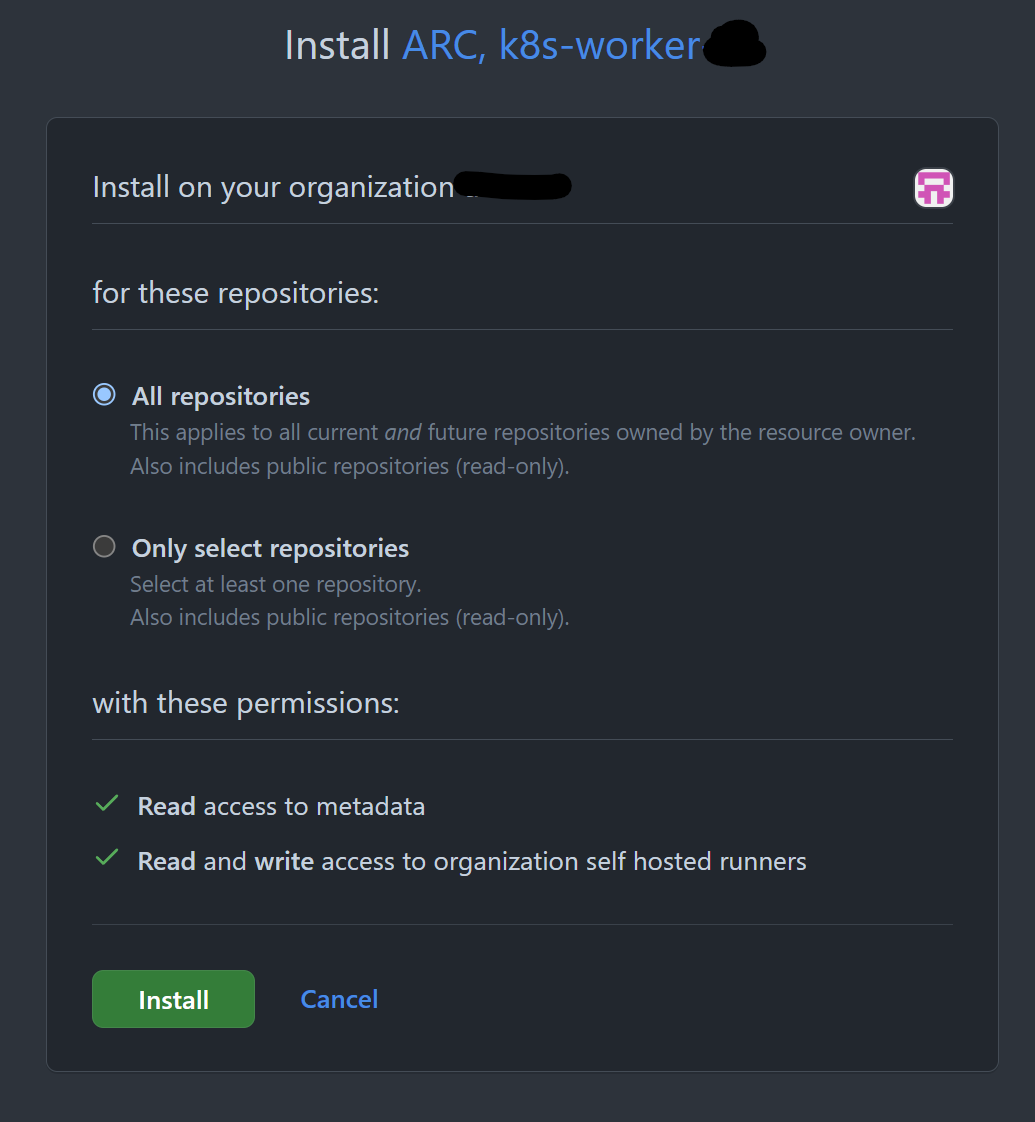Click the green Install button
This screenshot has width=1035, height=1122.
[x=173, y=999]
